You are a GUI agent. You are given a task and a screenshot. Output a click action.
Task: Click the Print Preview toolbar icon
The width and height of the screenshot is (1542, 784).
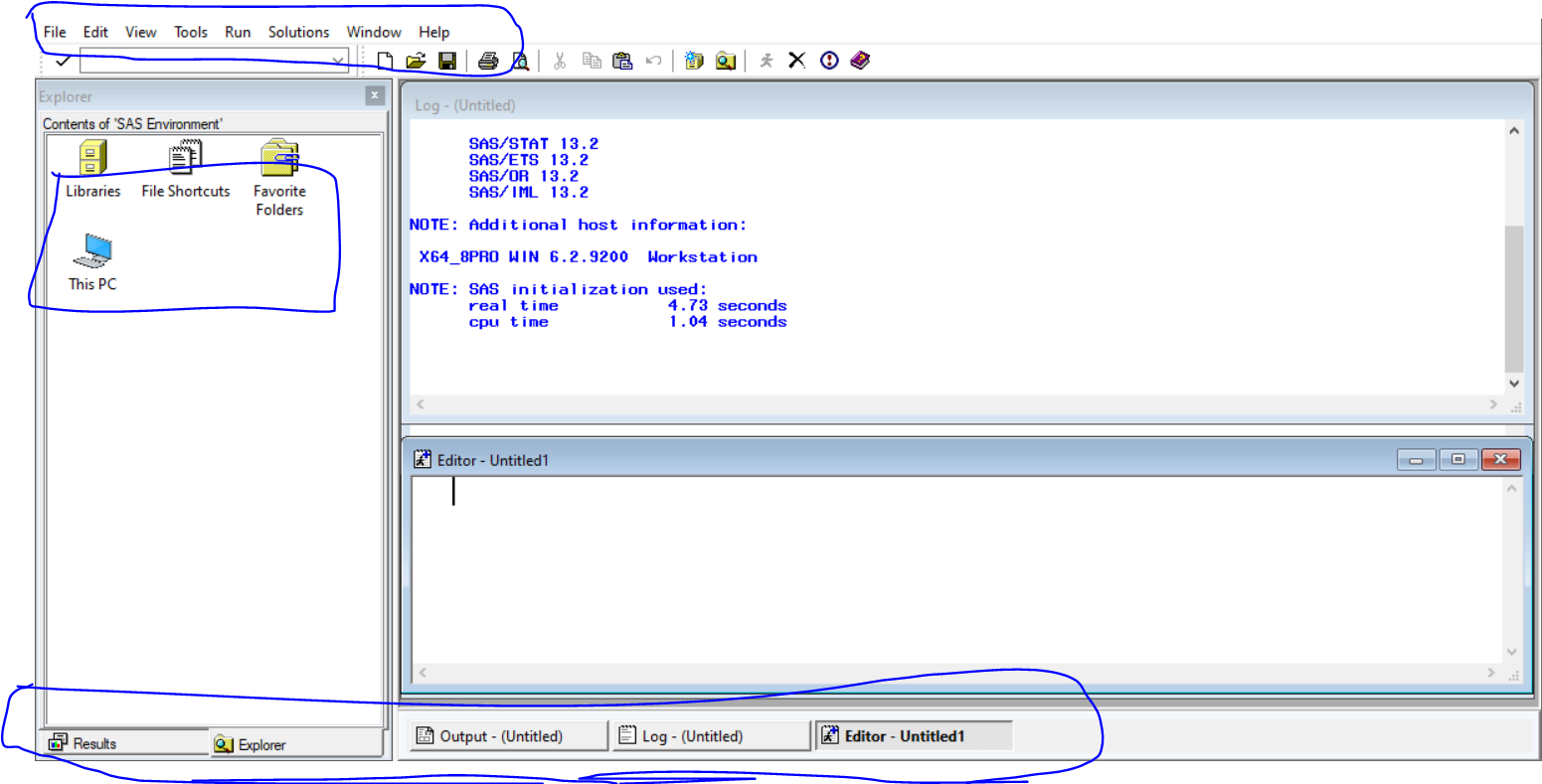tap(520, 62)
